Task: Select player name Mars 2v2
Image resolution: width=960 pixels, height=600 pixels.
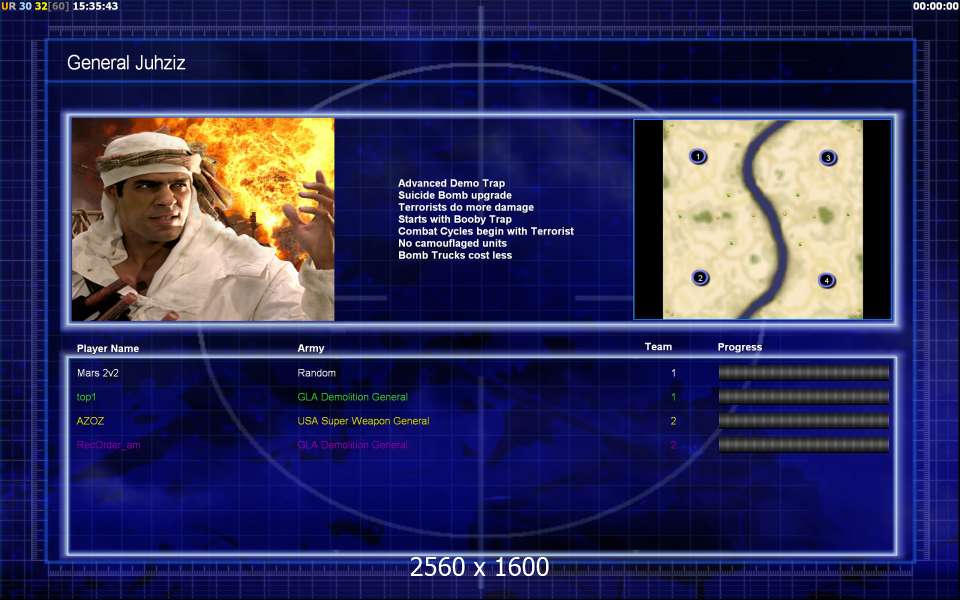Action: click(x=98, y=373)
